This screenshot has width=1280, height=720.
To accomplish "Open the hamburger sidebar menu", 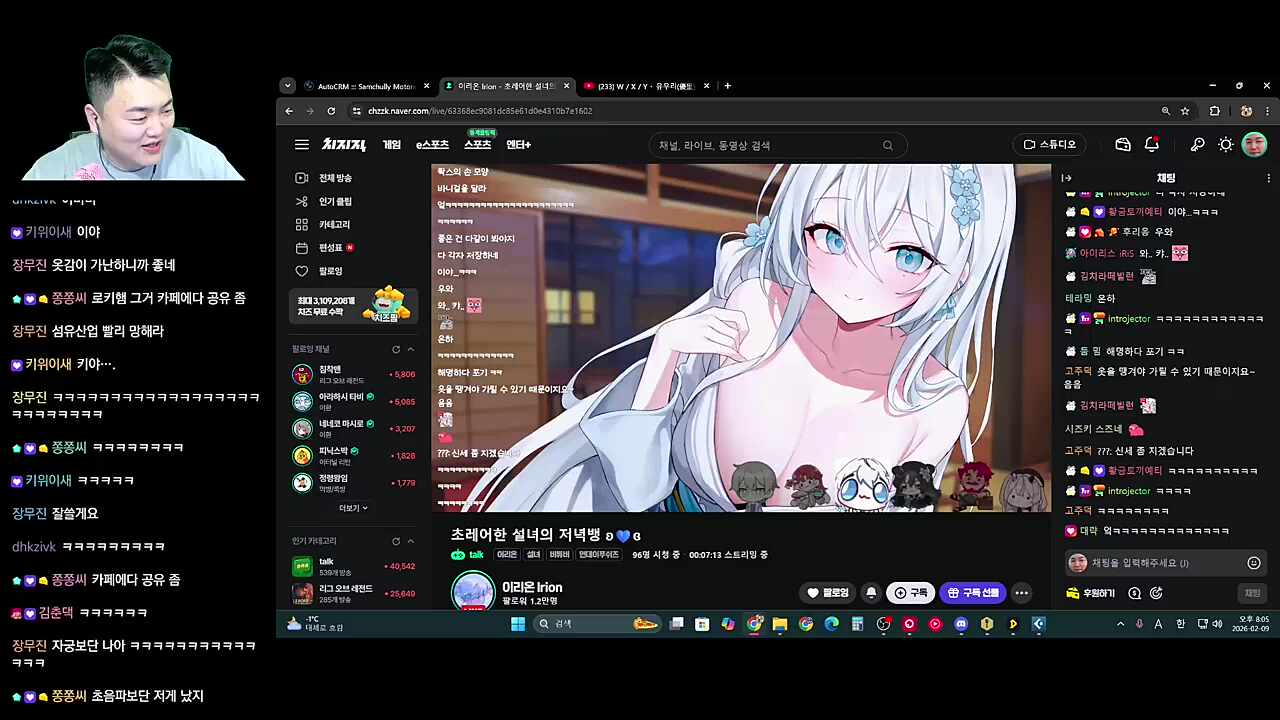I will tap(301, 145).
